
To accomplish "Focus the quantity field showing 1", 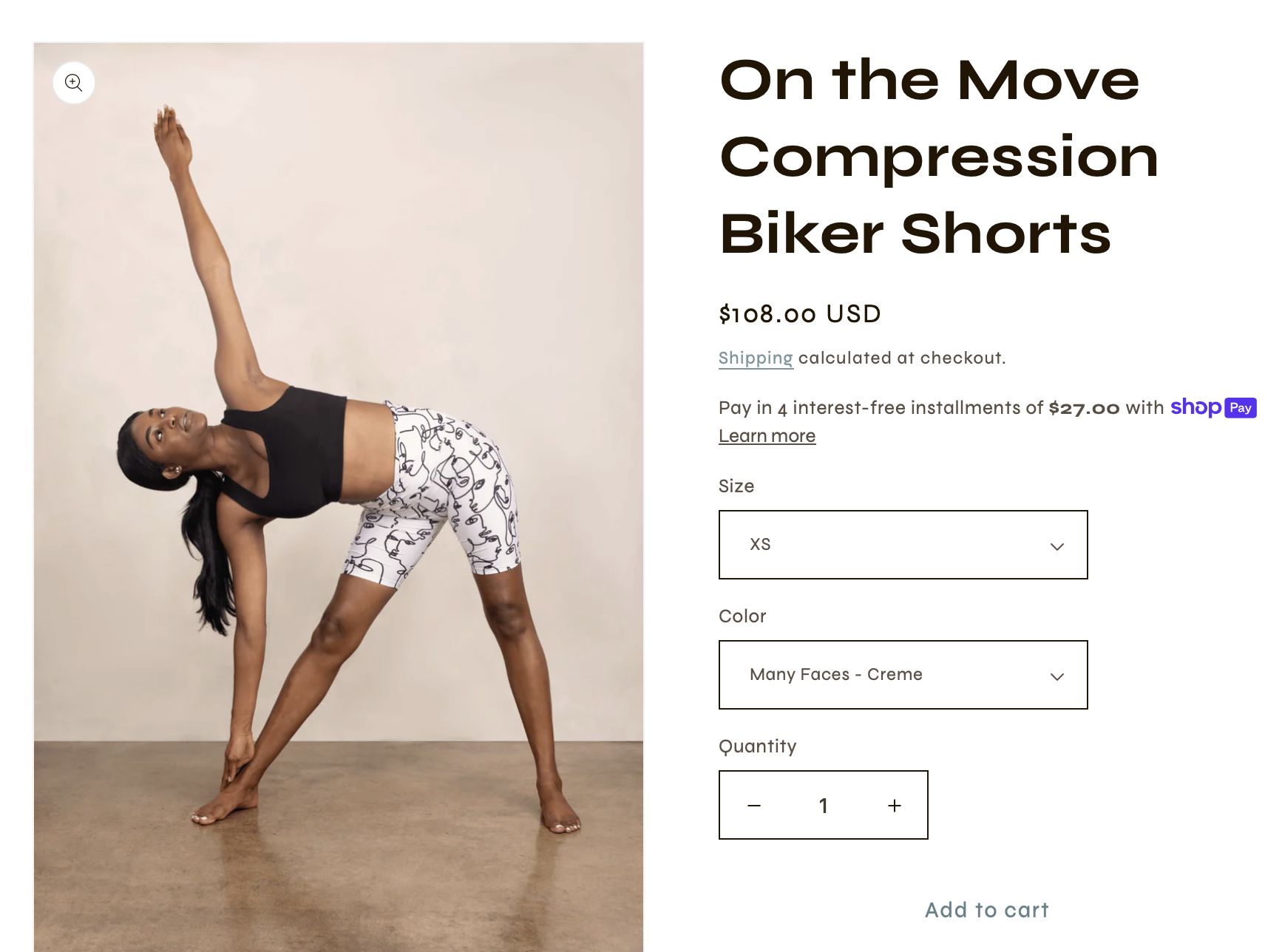I will pyautogui.click(x=824, y=806).
